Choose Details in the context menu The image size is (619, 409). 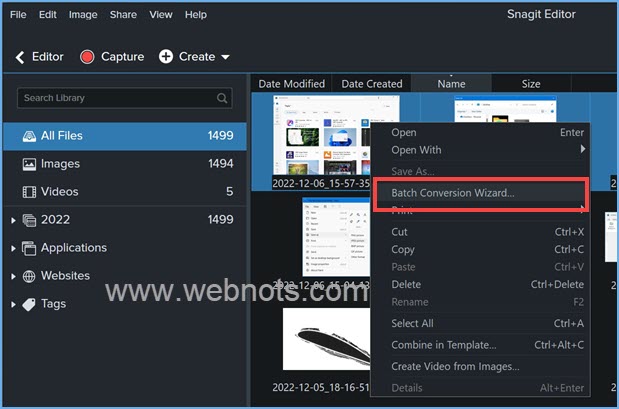pyautogui.click(x=480, y=388)
